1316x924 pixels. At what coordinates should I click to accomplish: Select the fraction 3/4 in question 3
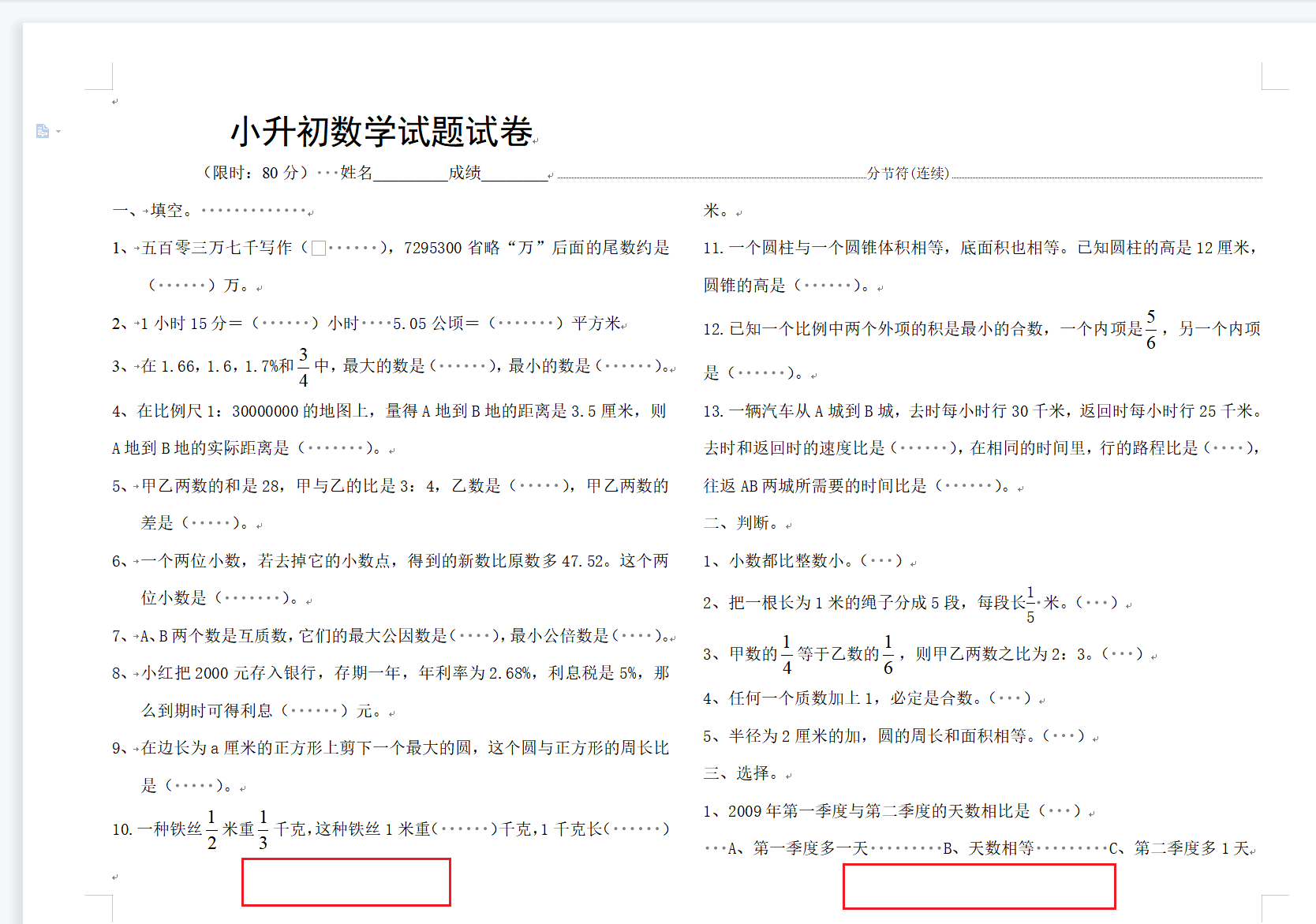pyautogui.click(x=303, y=367)
